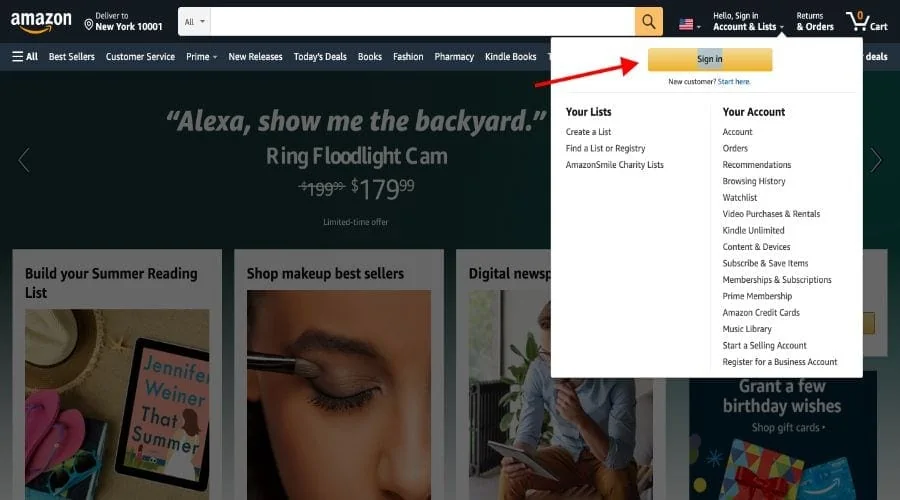Open the Deliver to New York 10001 location
Viewport: 900px width, 500px height.
point(123,21)
